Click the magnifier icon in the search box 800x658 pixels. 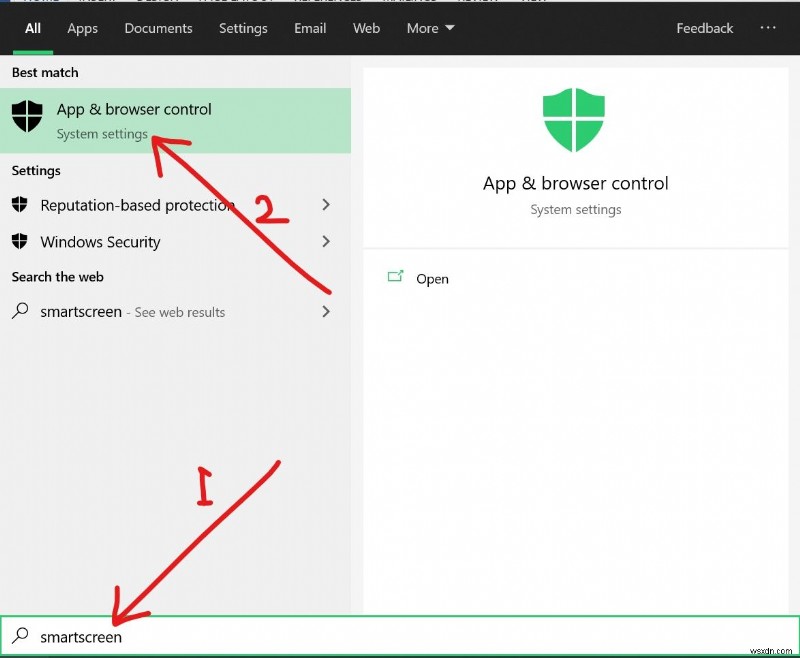(x=21, y=637)
